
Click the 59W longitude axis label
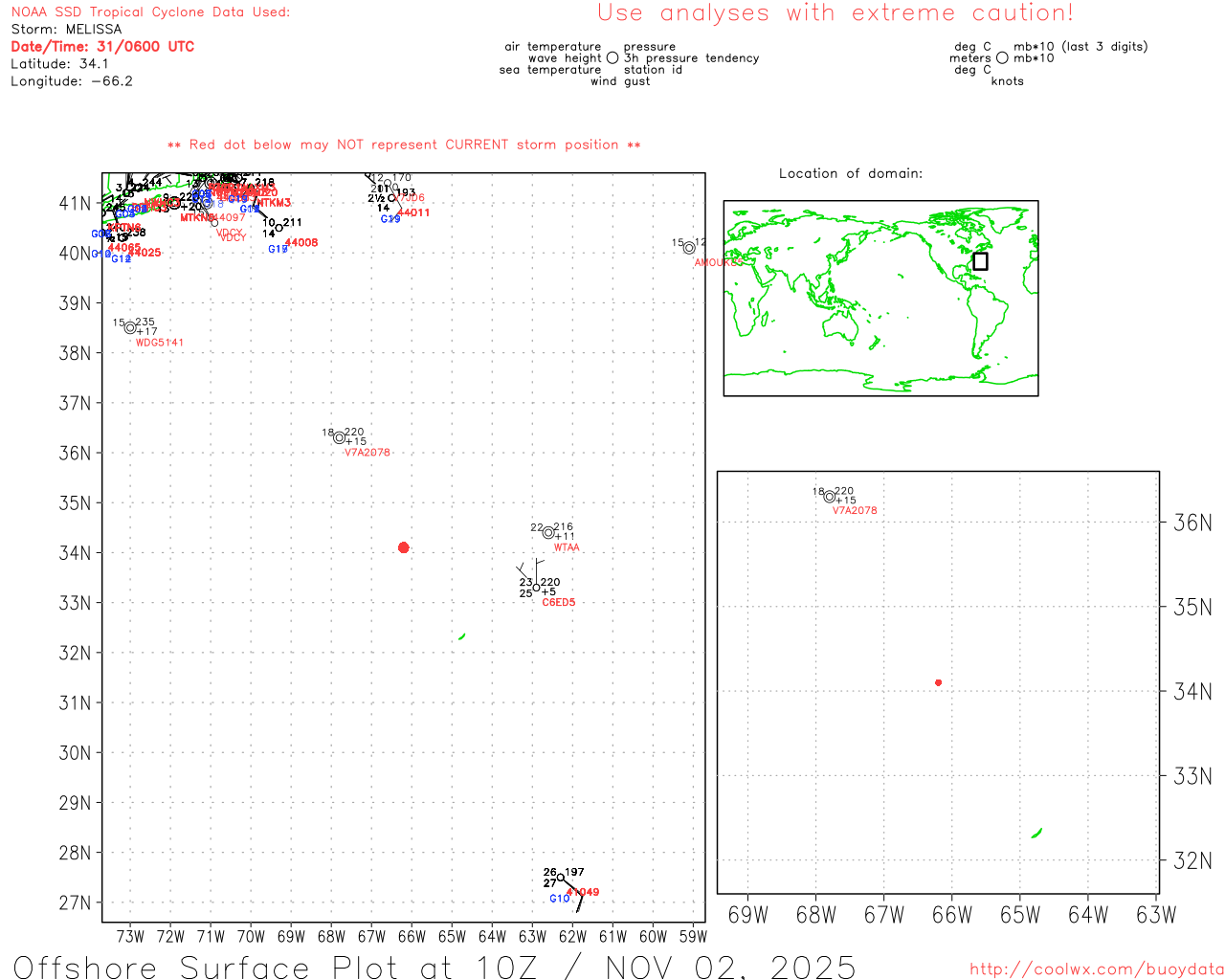click(x=693, y=937)
